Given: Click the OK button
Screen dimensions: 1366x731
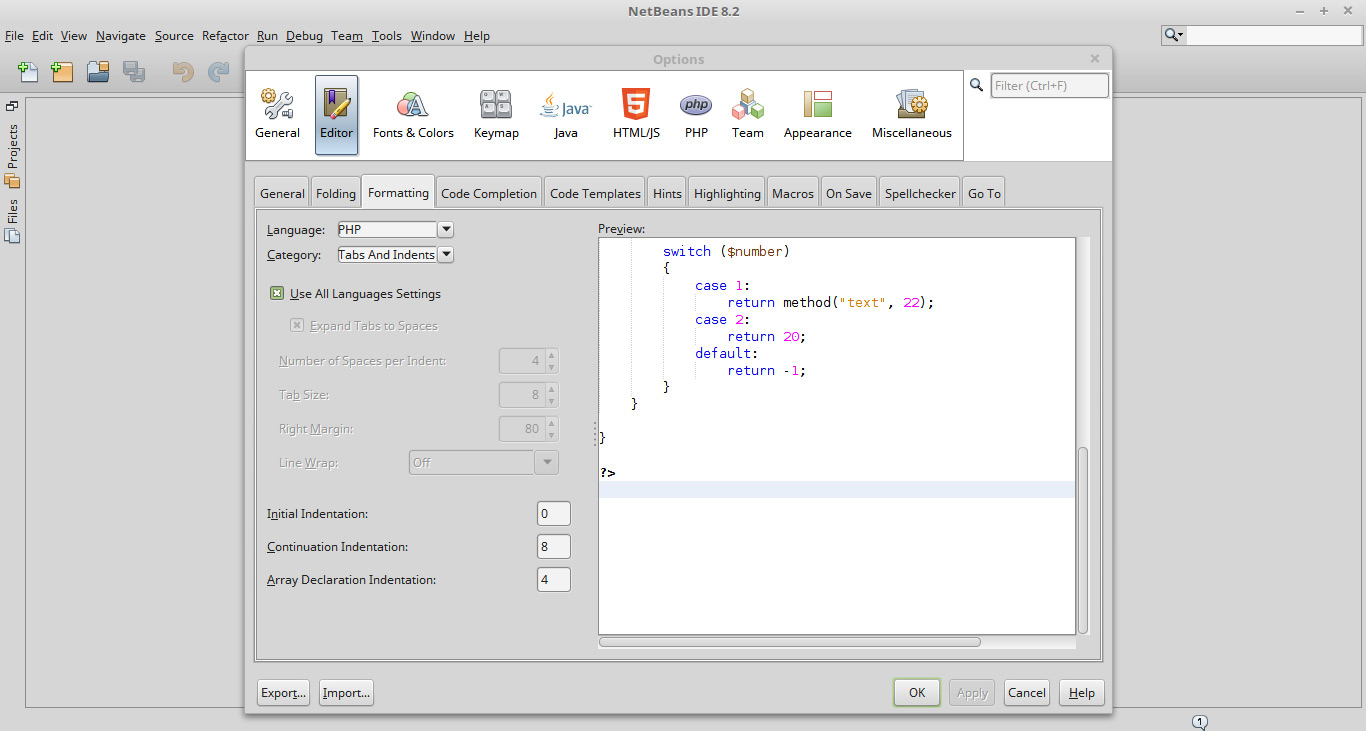Looking at the screenshot, I should (x=917, y=692).
